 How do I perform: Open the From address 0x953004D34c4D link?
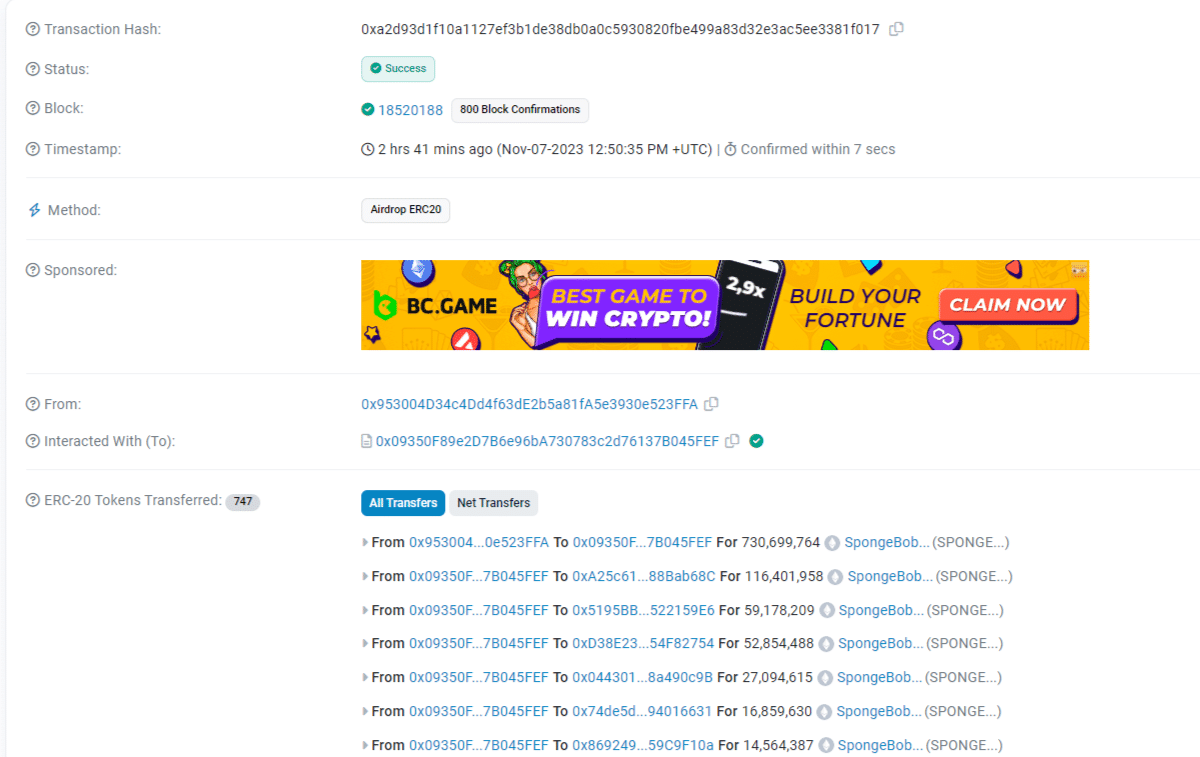tap(529, 404)
